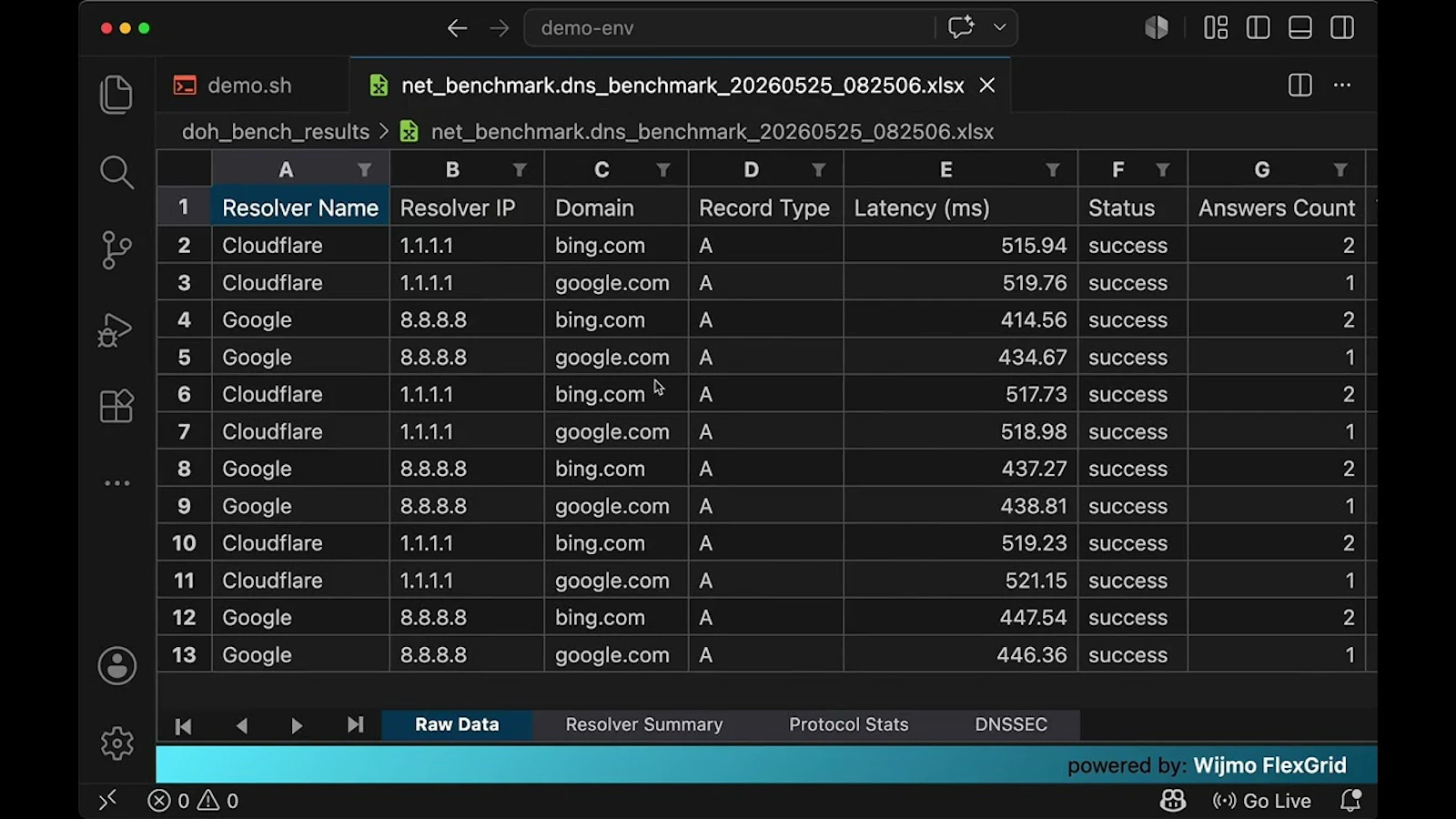The height and width of the screenshot is (819, 1456).
Task: Open Customize Layout control
Action: point(1216,28)
